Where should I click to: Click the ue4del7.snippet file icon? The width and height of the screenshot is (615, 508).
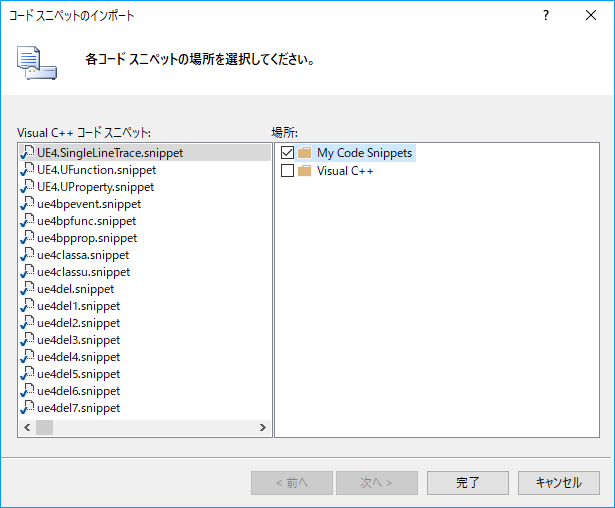(27, 408)
